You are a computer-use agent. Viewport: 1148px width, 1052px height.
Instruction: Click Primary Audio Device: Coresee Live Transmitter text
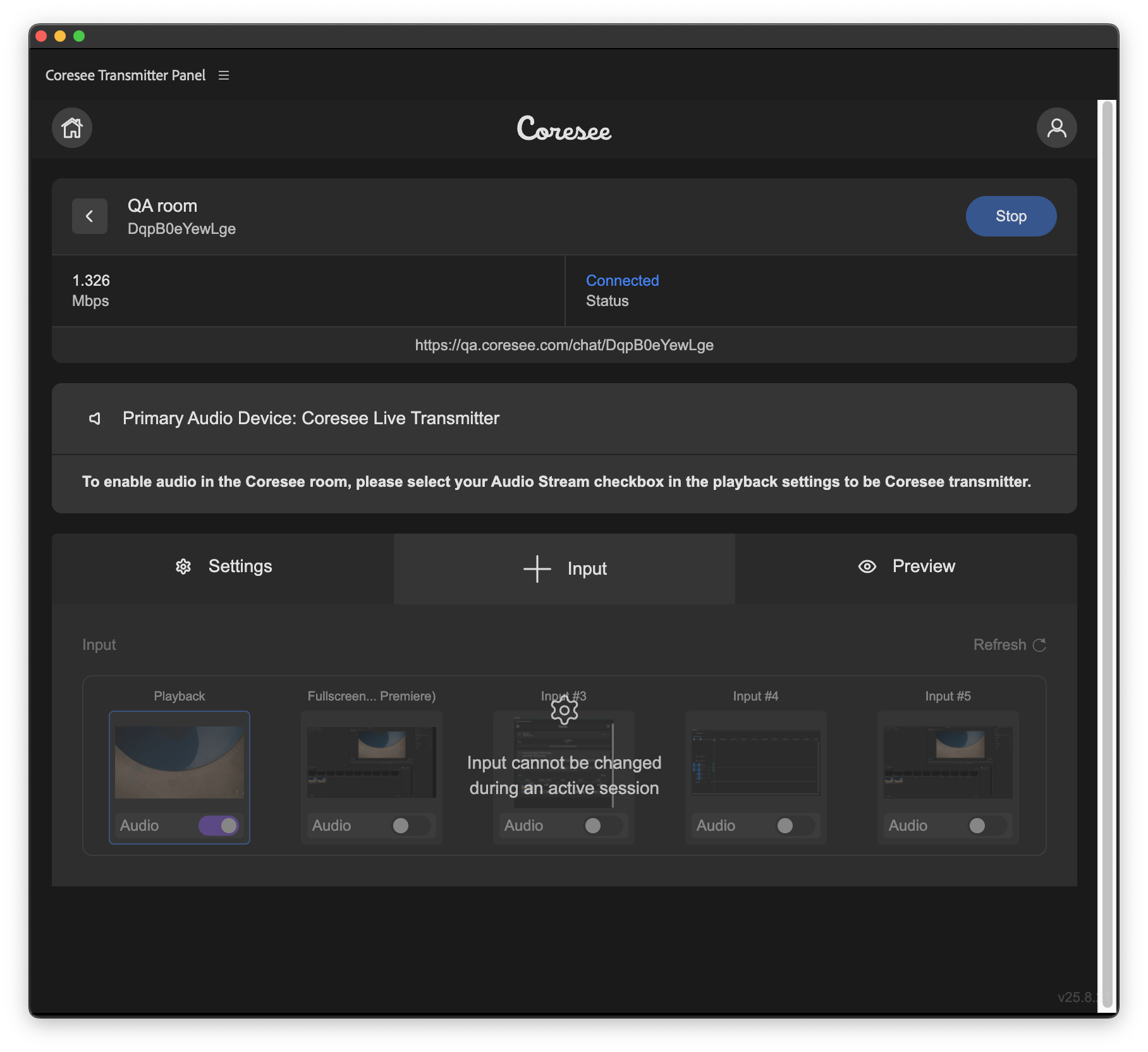click(311, 419)
